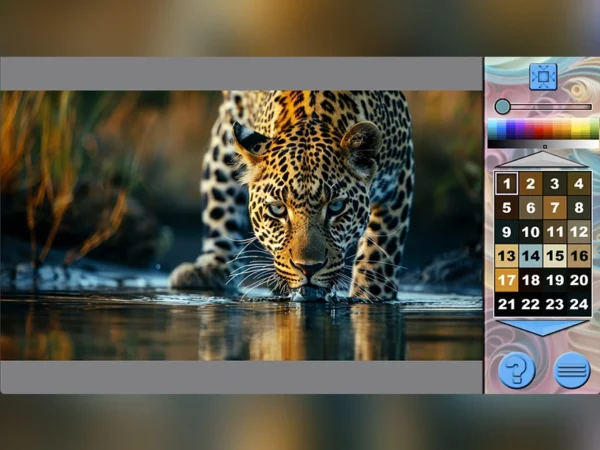
Task: Pick a color from rainbow spectrum strip
Action: point(542,129)
